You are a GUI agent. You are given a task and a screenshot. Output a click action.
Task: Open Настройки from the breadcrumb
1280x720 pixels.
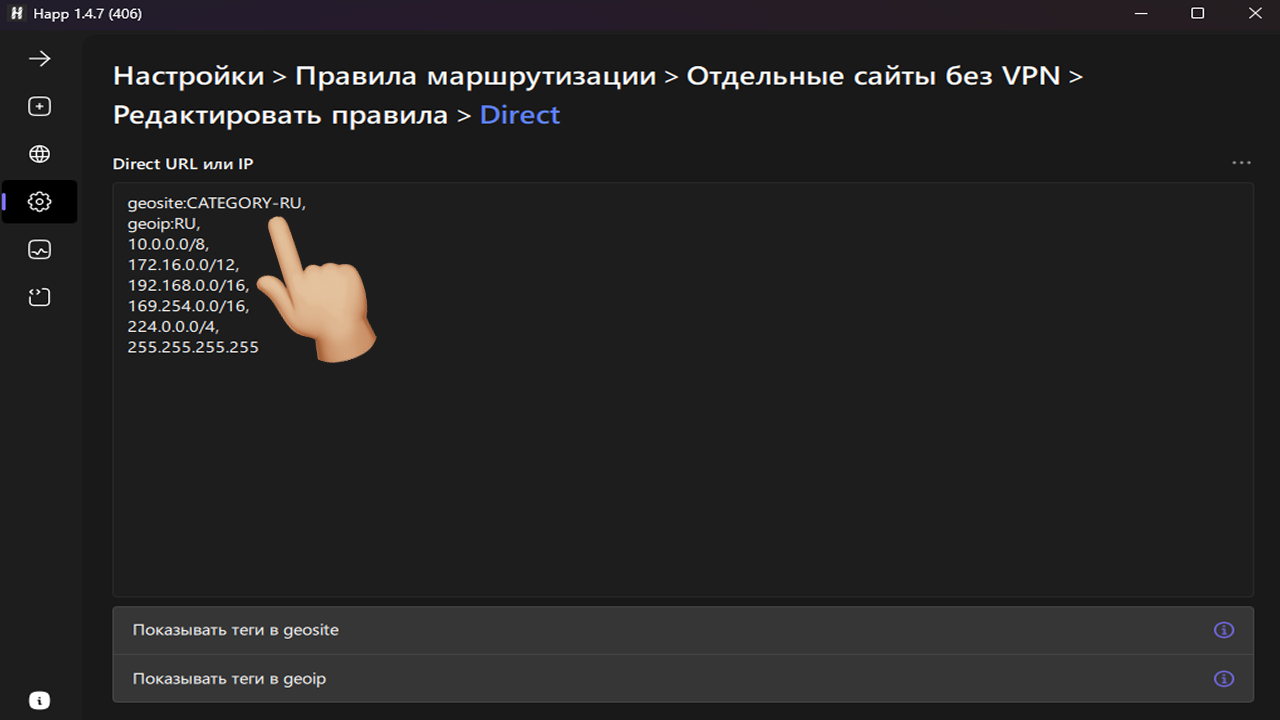pyautogui.click(x=188, y=75)
